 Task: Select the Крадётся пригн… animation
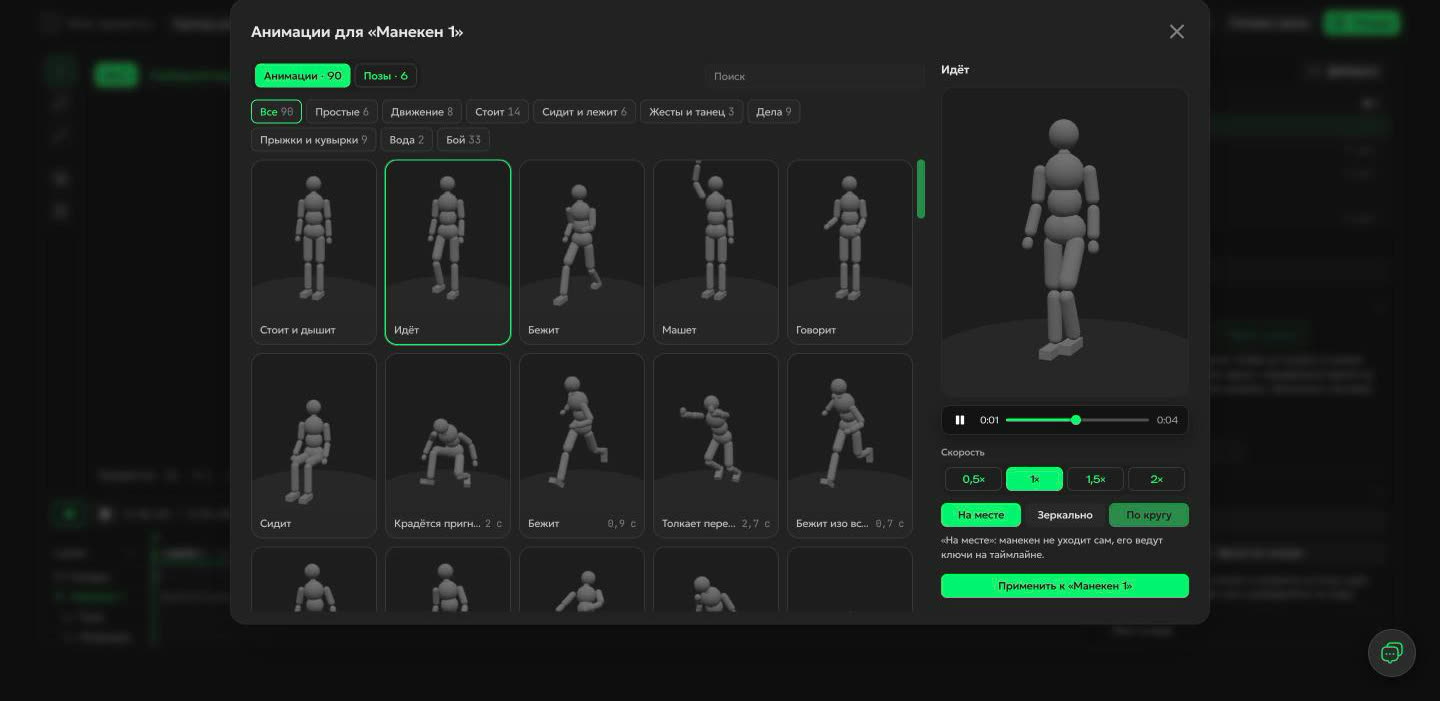[x=448, y=446]
